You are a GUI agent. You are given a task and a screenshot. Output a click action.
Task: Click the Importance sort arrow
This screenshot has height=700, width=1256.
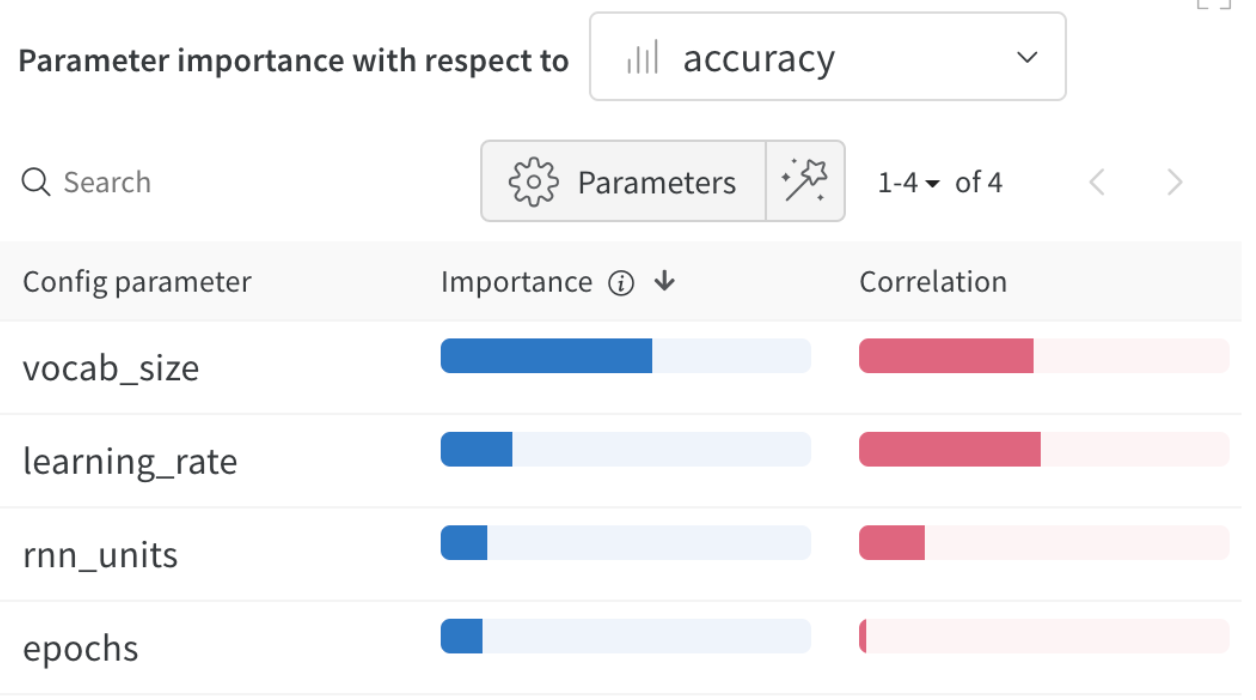click(x=665, y=282)
